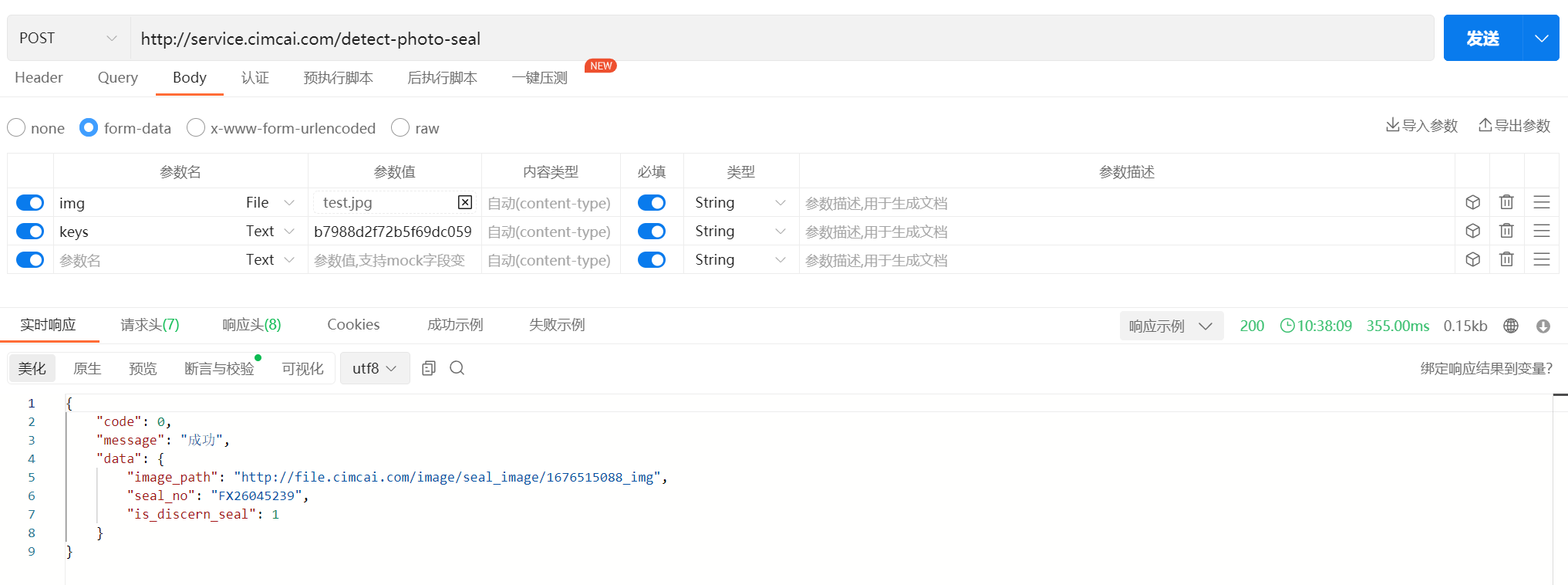Click the cube icon in empty parameter row

click(x=1472, y=259)
